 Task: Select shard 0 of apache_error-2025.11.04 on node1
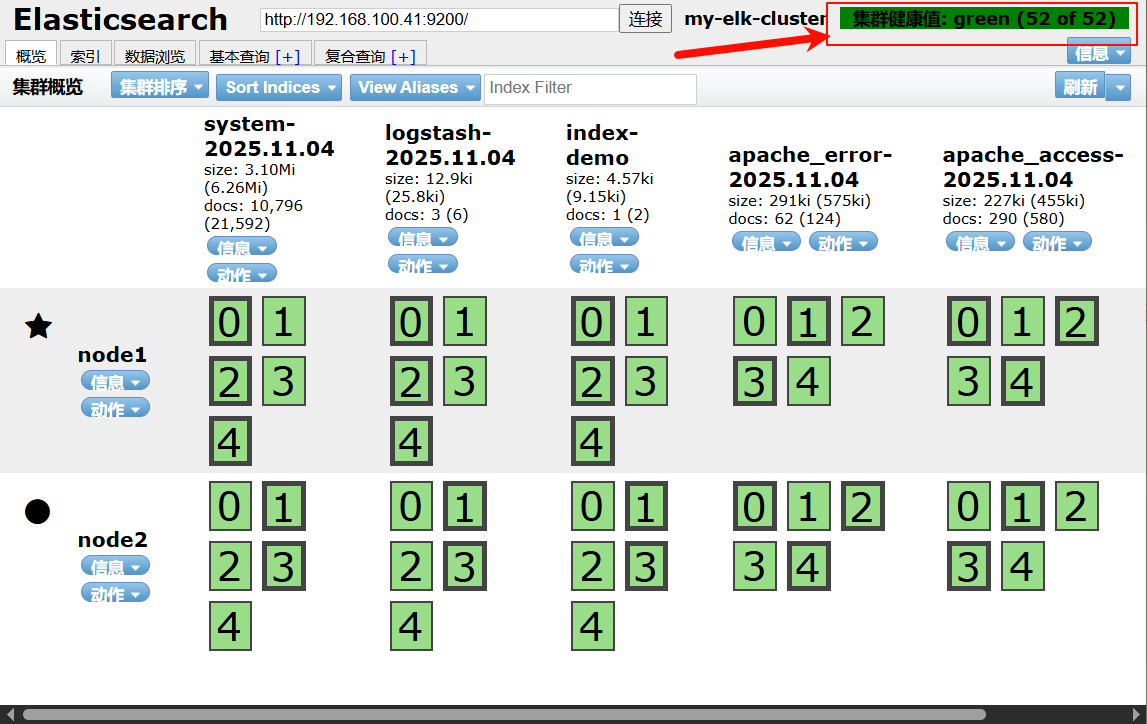[755, 321]
